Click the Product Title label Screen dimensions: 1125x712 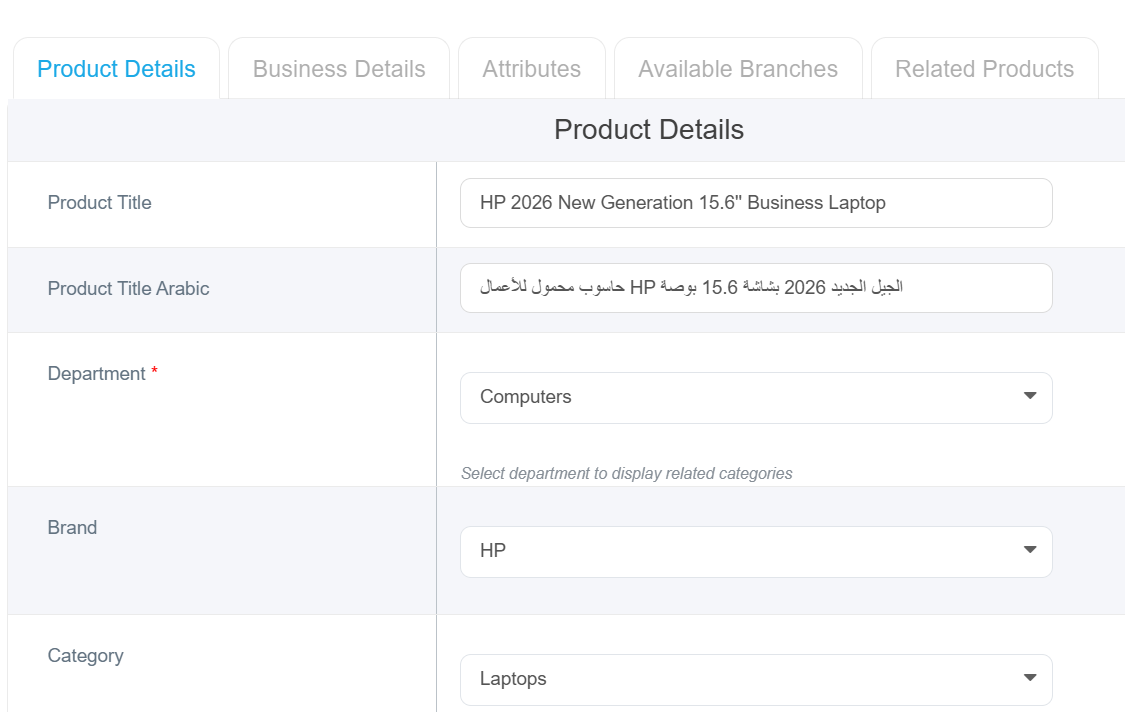pyautogui.click(x=99, y=202)
